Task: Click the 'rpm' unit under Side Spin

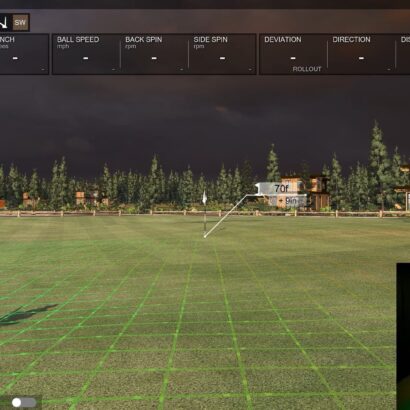Action: (x=199, y=47)
